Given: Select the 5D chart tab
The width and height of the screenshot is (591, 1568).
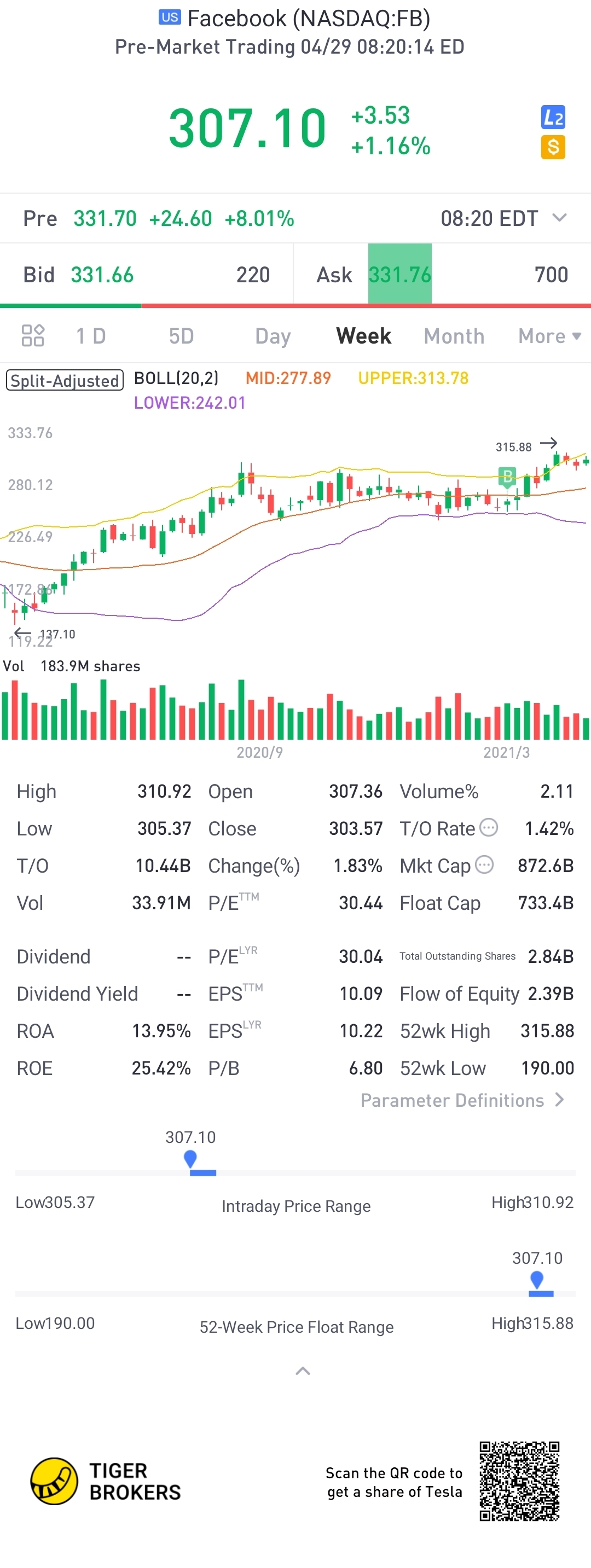Looking at the screenshot, I should tap(181, 336).
